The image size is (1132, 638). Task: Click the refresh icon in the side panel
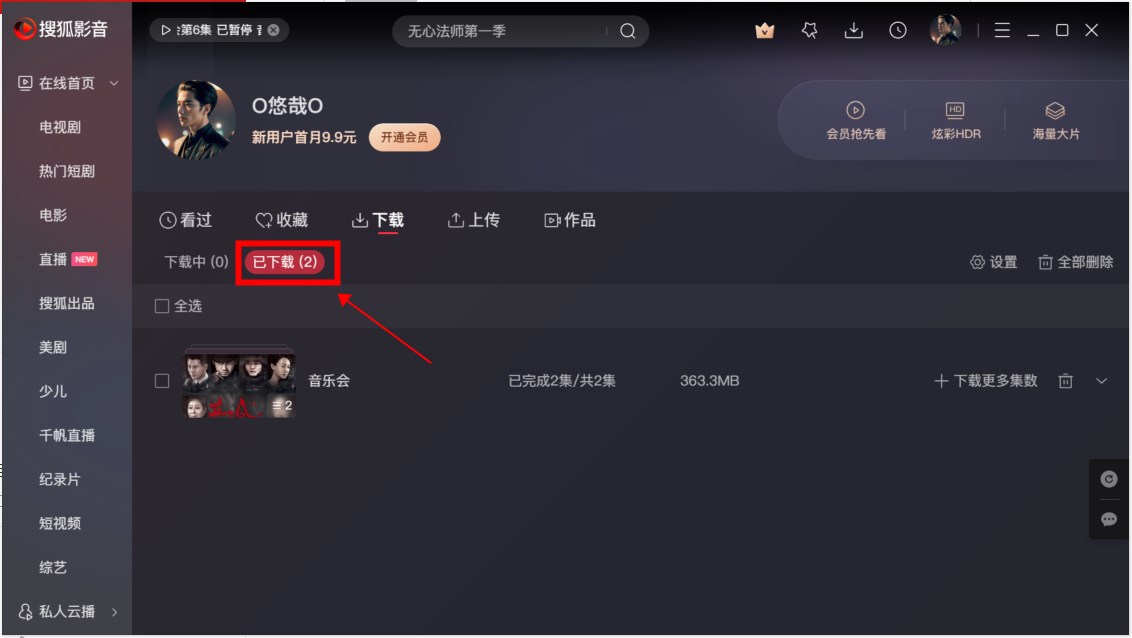click(1109, 479)
